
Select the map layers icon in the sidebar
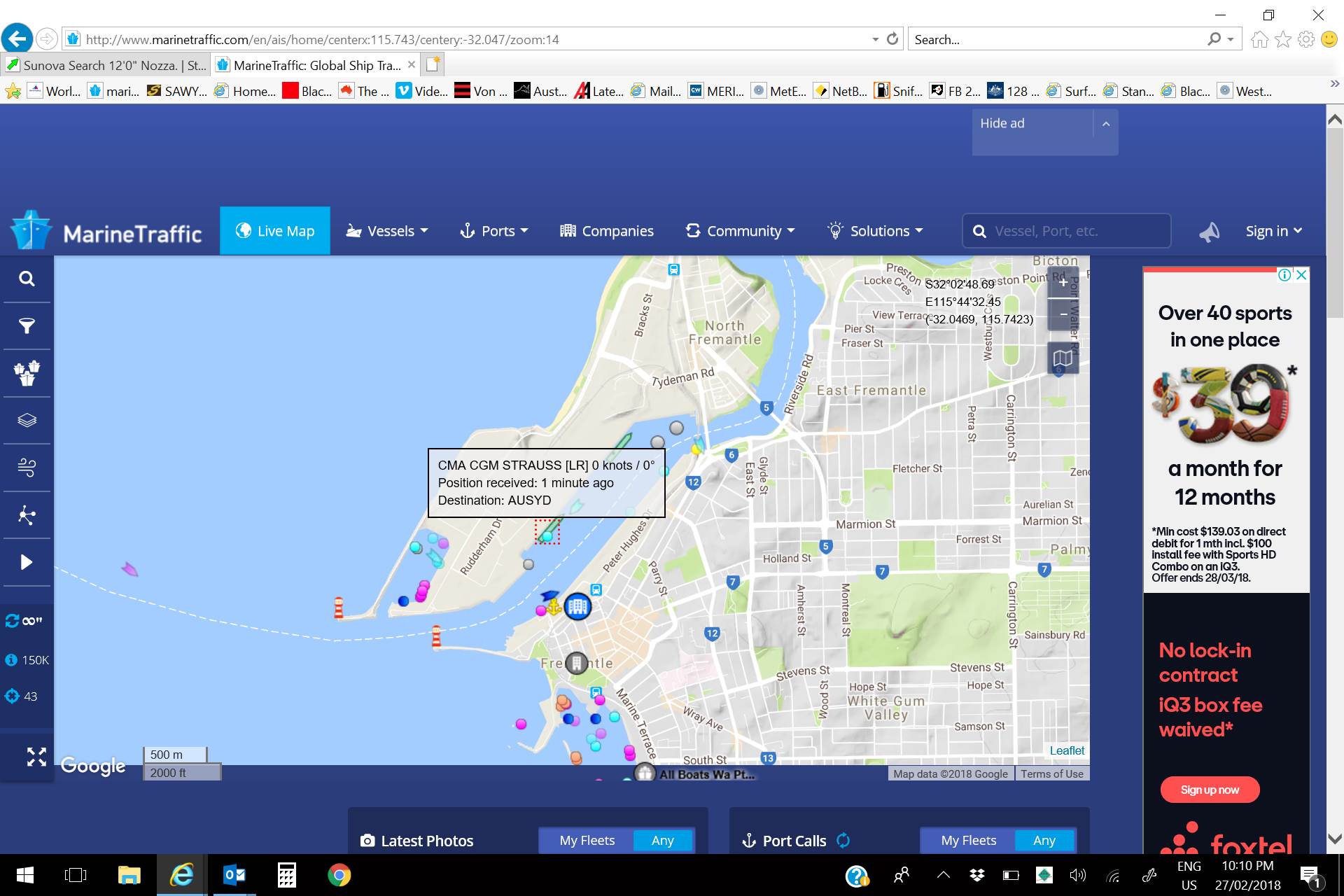[27, 420]
